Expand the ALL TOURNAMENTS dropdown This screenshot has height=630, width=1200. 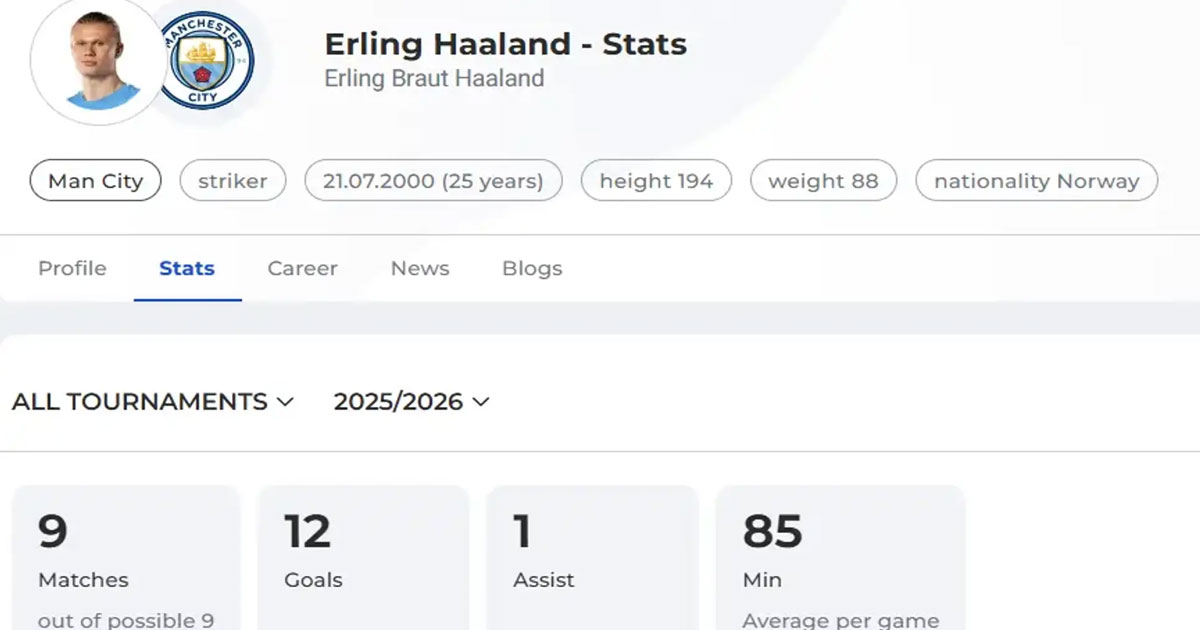point(153,401)
